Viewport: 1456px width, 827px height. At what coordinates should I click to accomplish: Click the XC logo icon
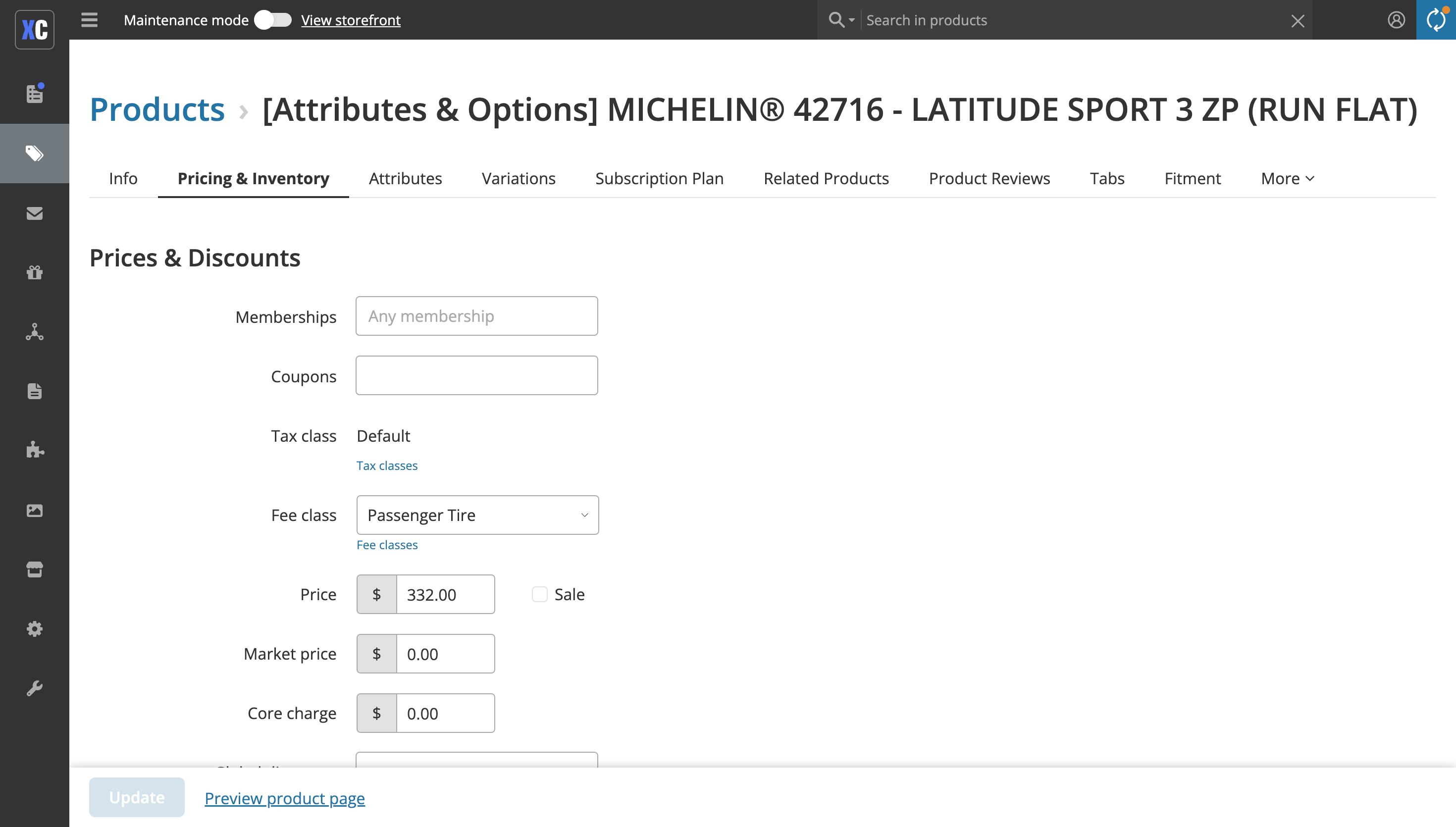click(35, 29)
